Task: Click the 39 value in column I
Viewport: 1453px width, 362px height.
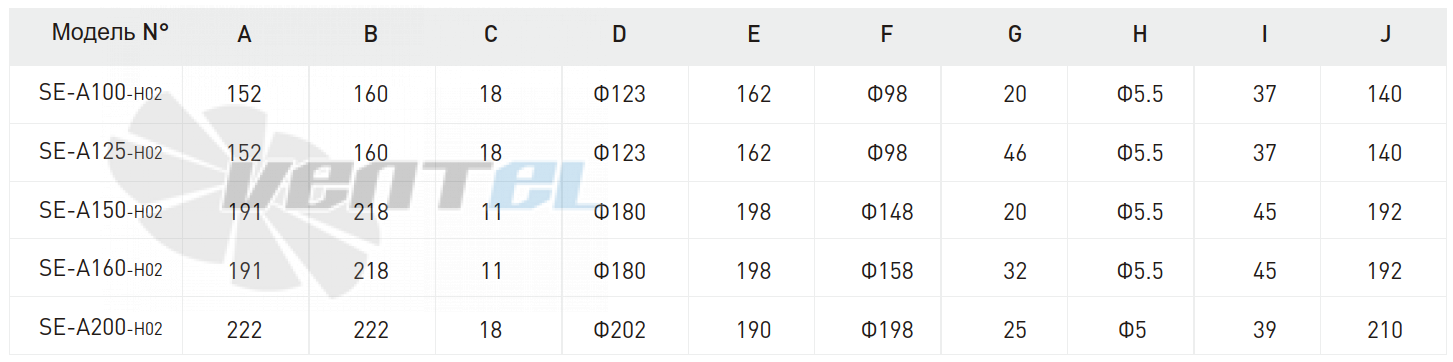Action: click(1265, 330)
